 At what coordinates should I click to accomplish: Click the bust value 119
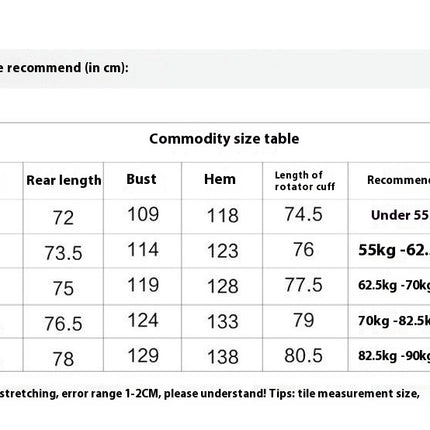(143, 285)
